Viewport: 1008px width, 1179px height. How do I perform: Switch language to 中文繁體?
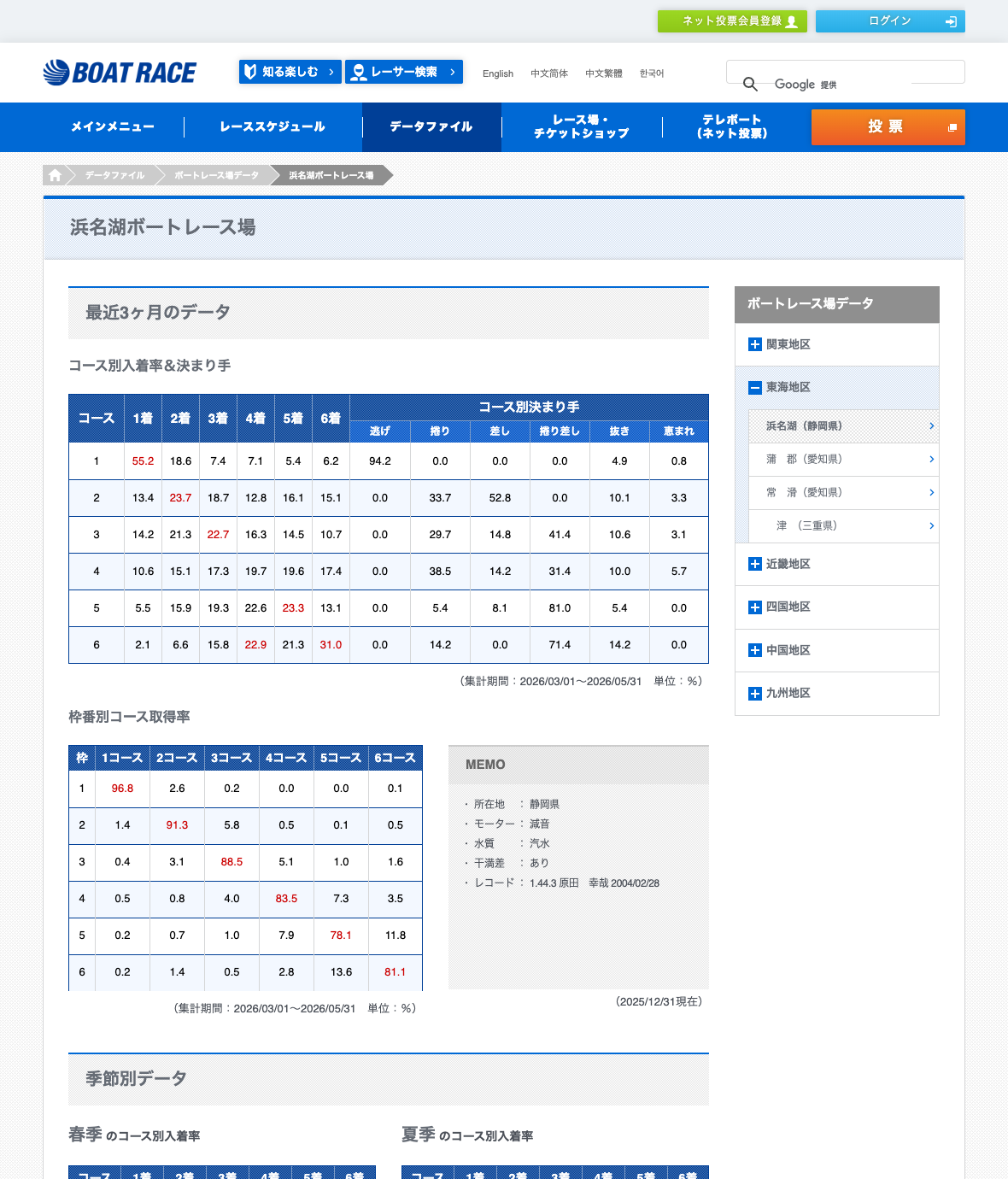[x=604, y=73]
